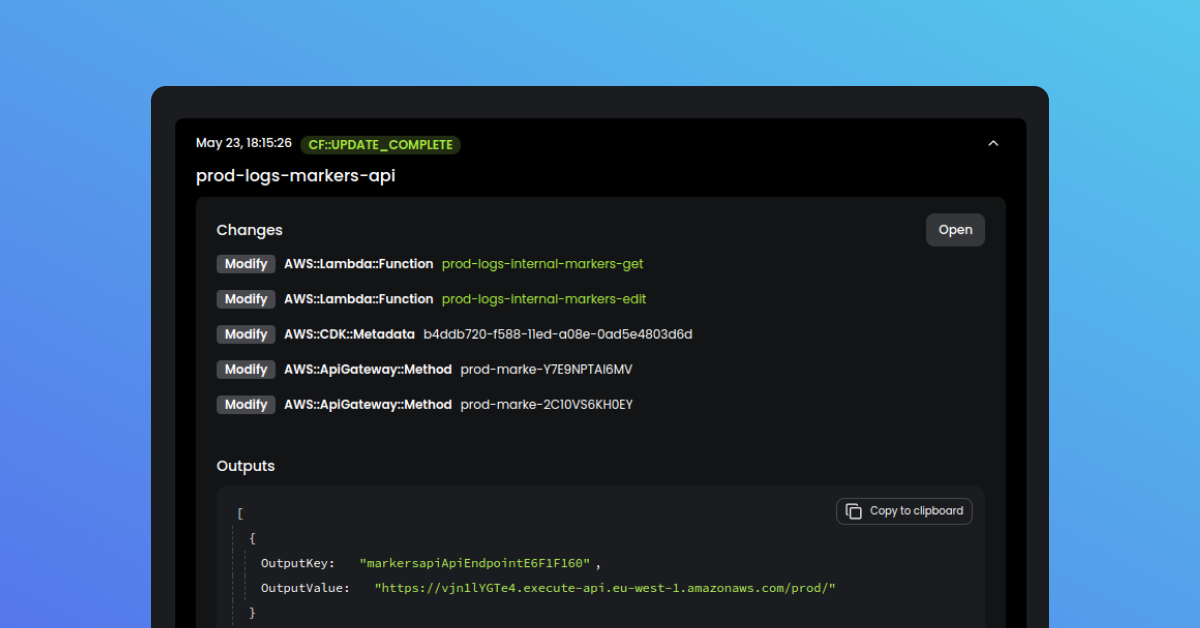Click the Modify badge for markers-get function

(x=246, y=264)
